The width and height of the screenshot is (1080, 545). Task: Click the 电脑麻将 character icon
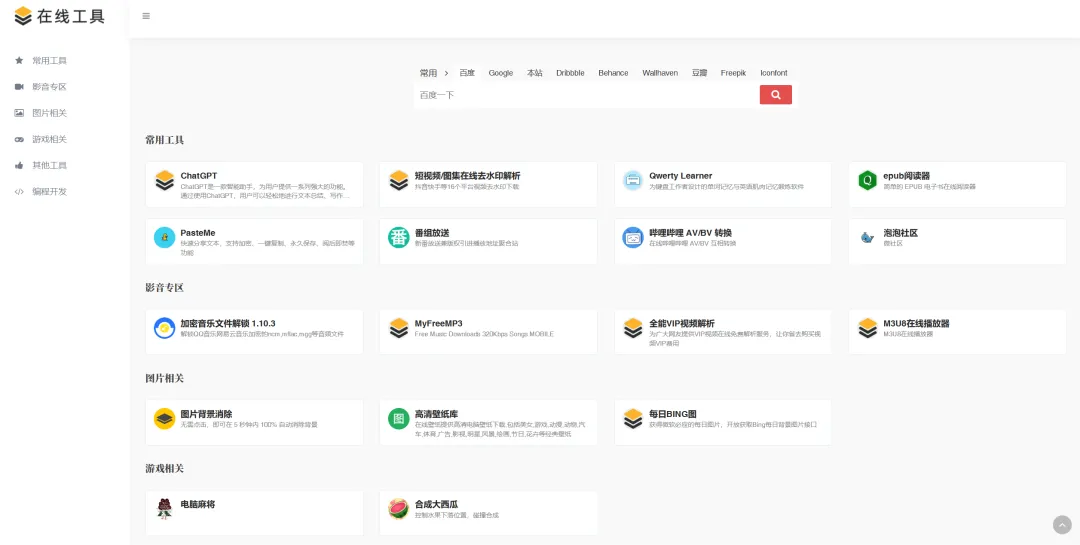click(165, 508)
